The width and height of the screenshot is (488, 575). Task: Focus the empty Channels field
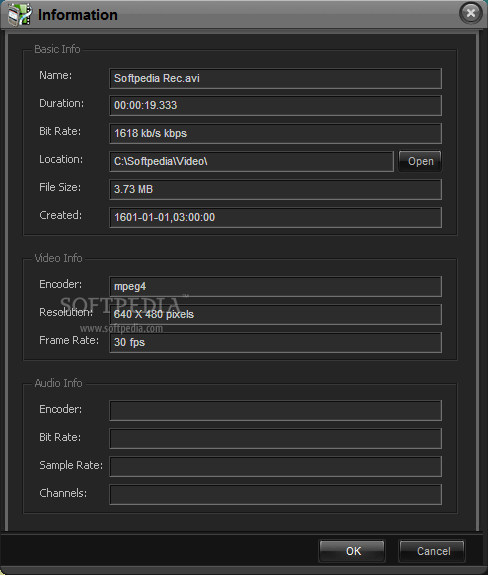275,494
